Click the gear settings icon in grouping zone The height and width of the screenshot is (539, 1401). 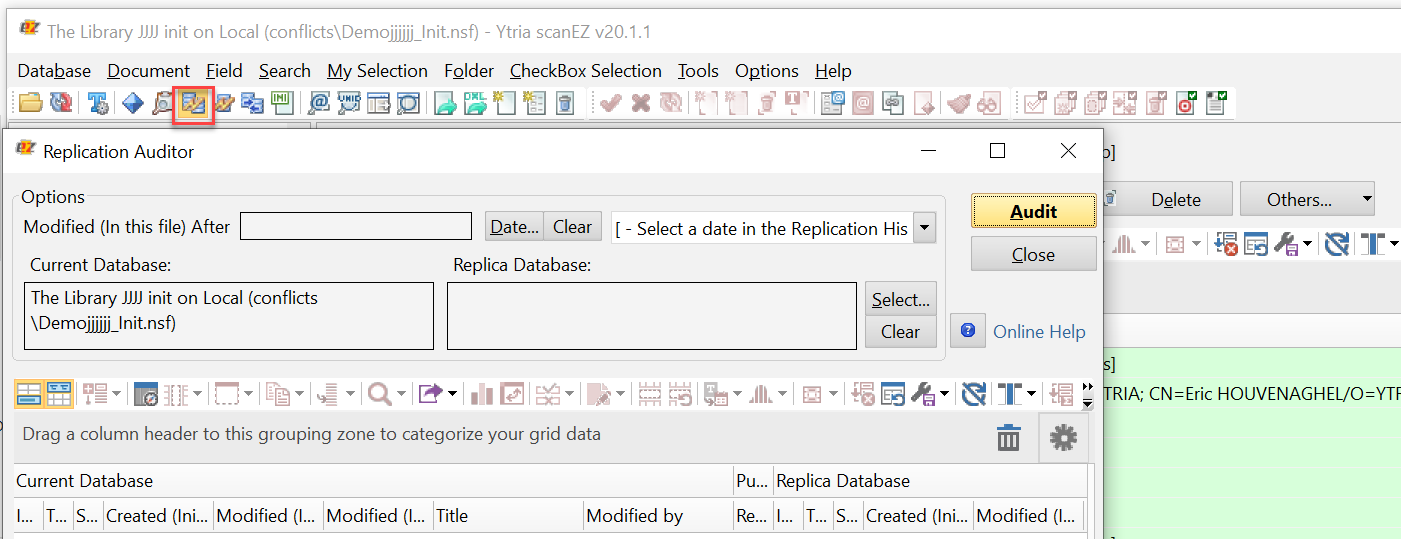1063,437
